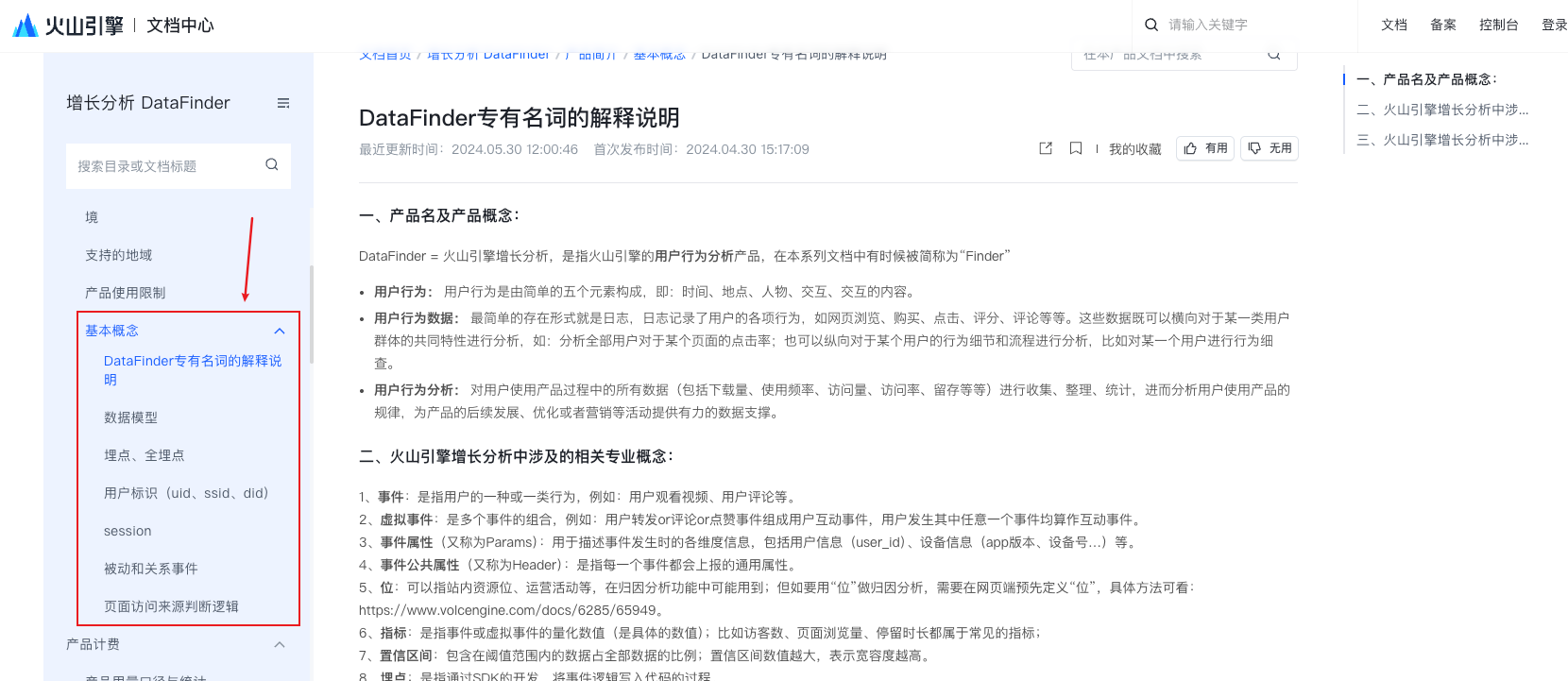Click the magnifier icon in the sidebar search box

pos(272,164)
